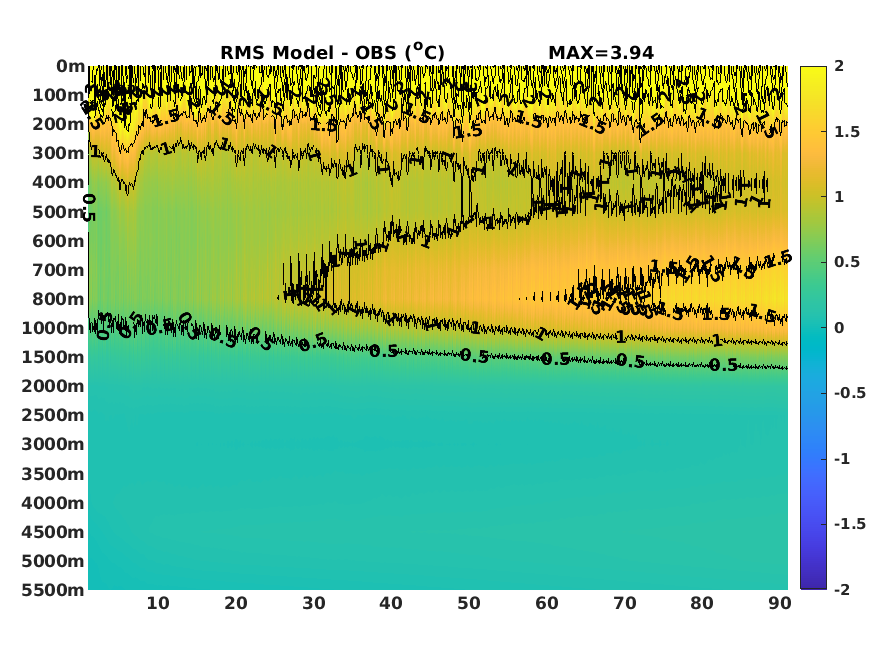
Task: Click the '600m' depth axis label
Action: tap(58, 240)
